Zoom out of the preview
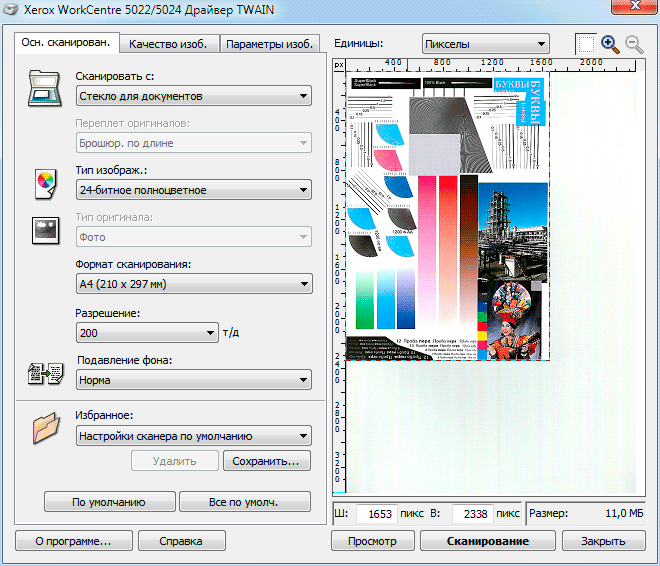This screenshot has width=660, height=566. point(634,44)
